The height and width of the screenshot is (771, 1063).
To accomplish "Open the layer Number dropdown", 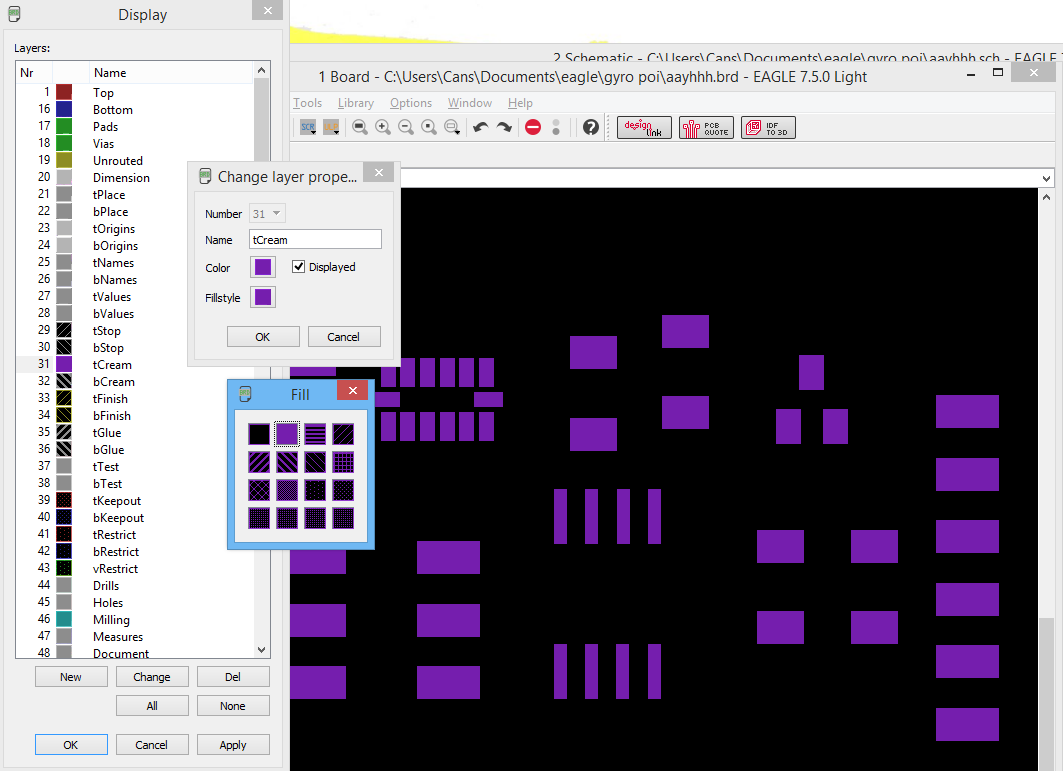I will click(267, 214).
